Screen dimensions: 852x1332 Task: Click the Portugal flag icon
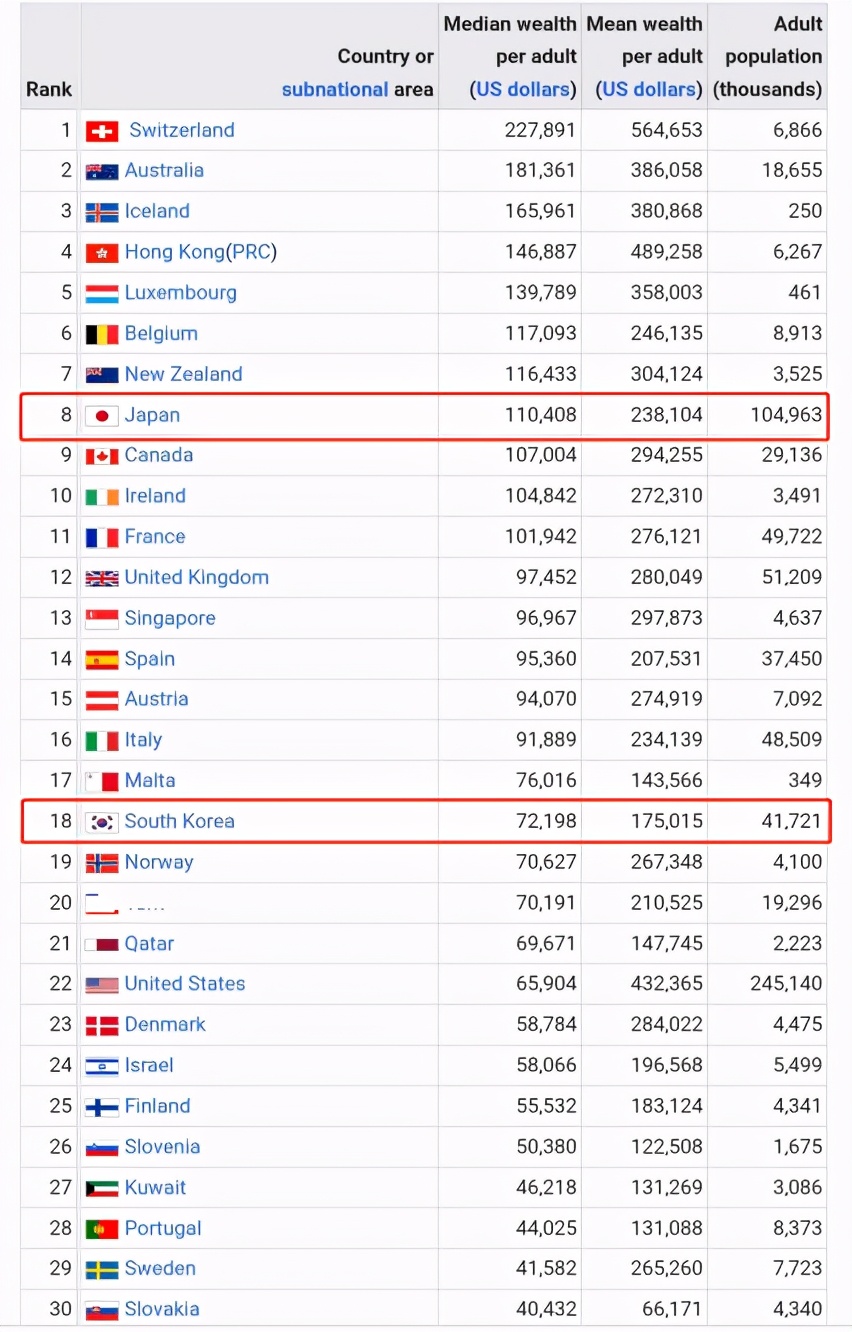tap(102, 1229)
